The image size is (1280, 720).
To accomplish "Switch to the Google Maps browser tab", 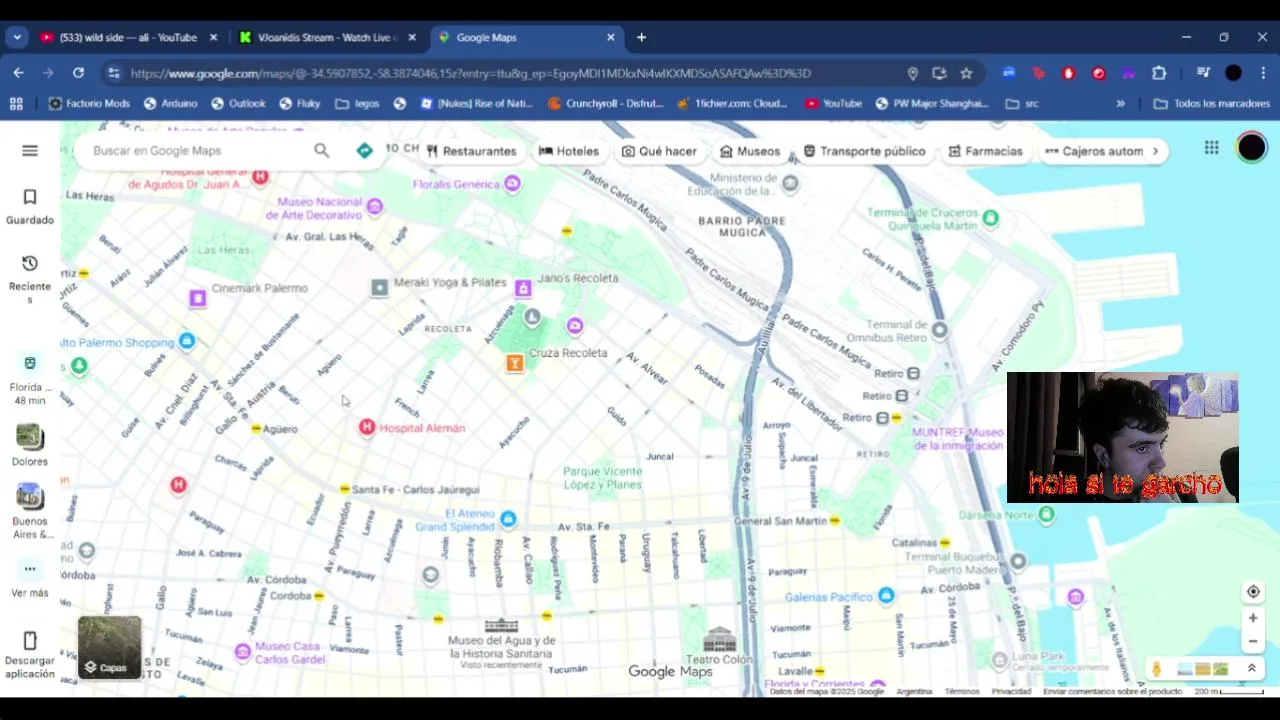I will 527,37.
